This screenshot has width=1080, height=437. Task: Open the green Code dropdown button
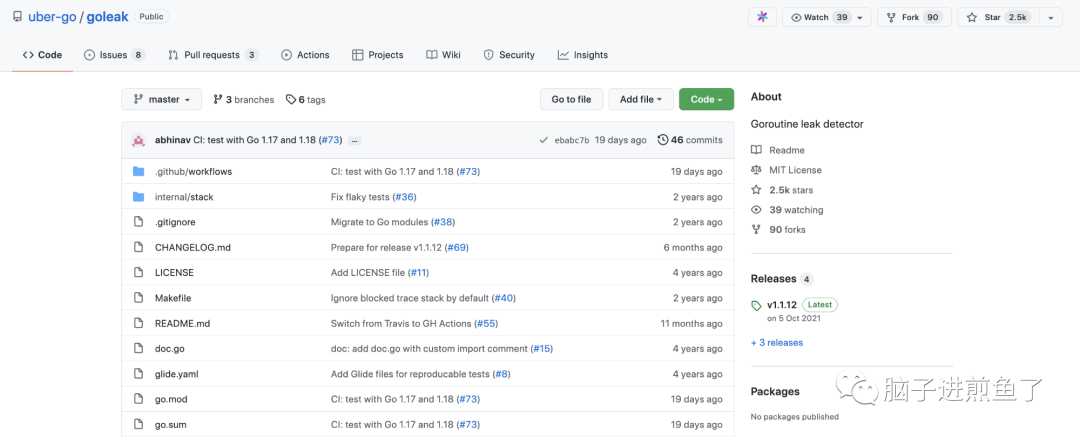coord(706,99)
